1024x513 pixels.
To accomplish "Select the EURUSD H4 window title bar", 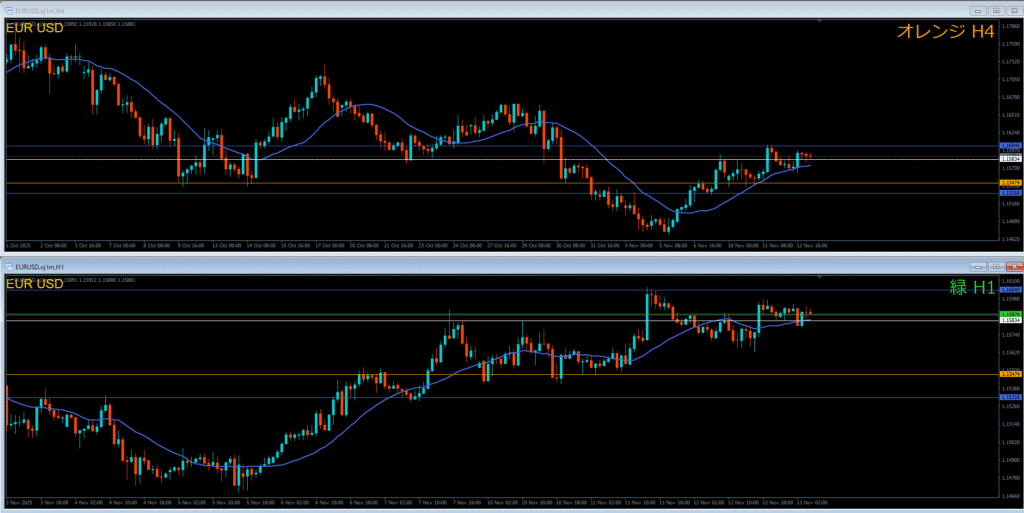I will (400, 9).
